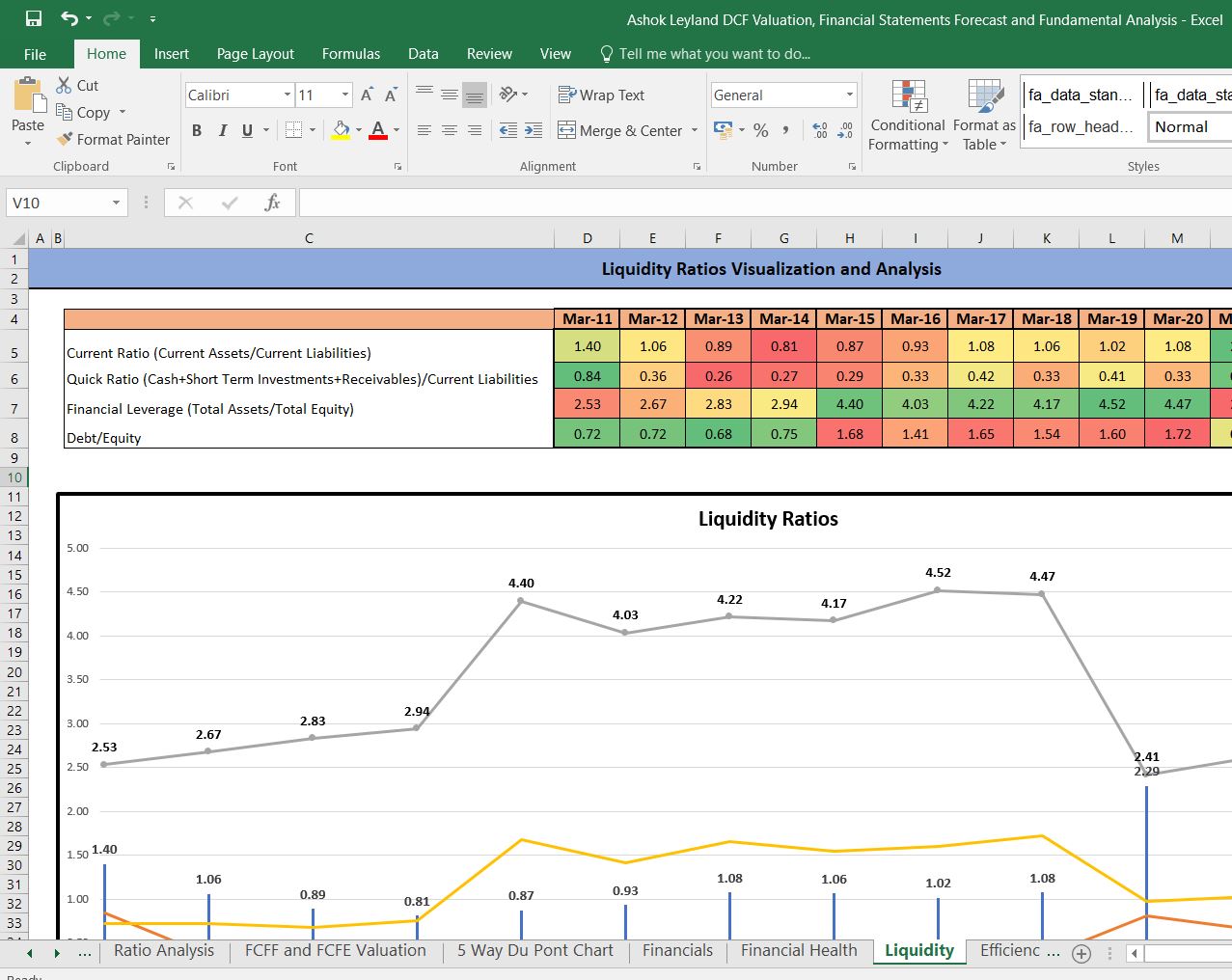Open the Financial Health sheet tab
Screen dimensions: 1232x980
[x=799, y=951]
